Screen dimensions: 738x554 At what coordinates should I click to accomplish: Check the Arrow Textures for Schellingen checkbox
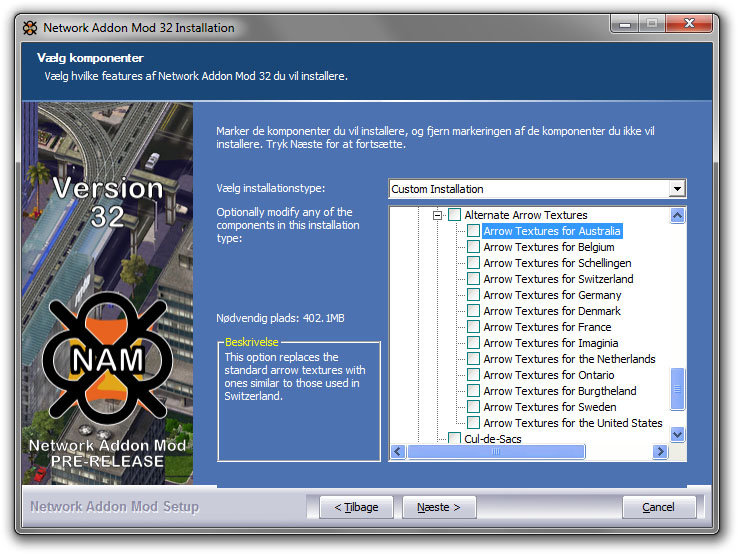click(473, 263)
